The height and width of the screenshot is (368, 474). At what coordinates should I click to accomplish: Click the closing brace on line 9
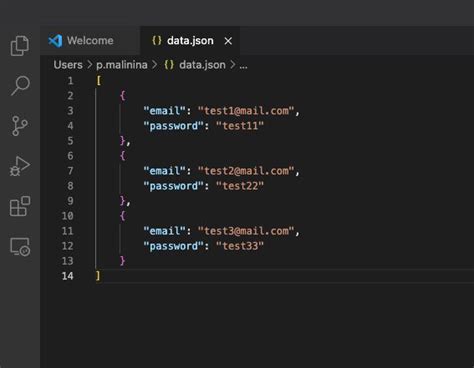(123, 201)
